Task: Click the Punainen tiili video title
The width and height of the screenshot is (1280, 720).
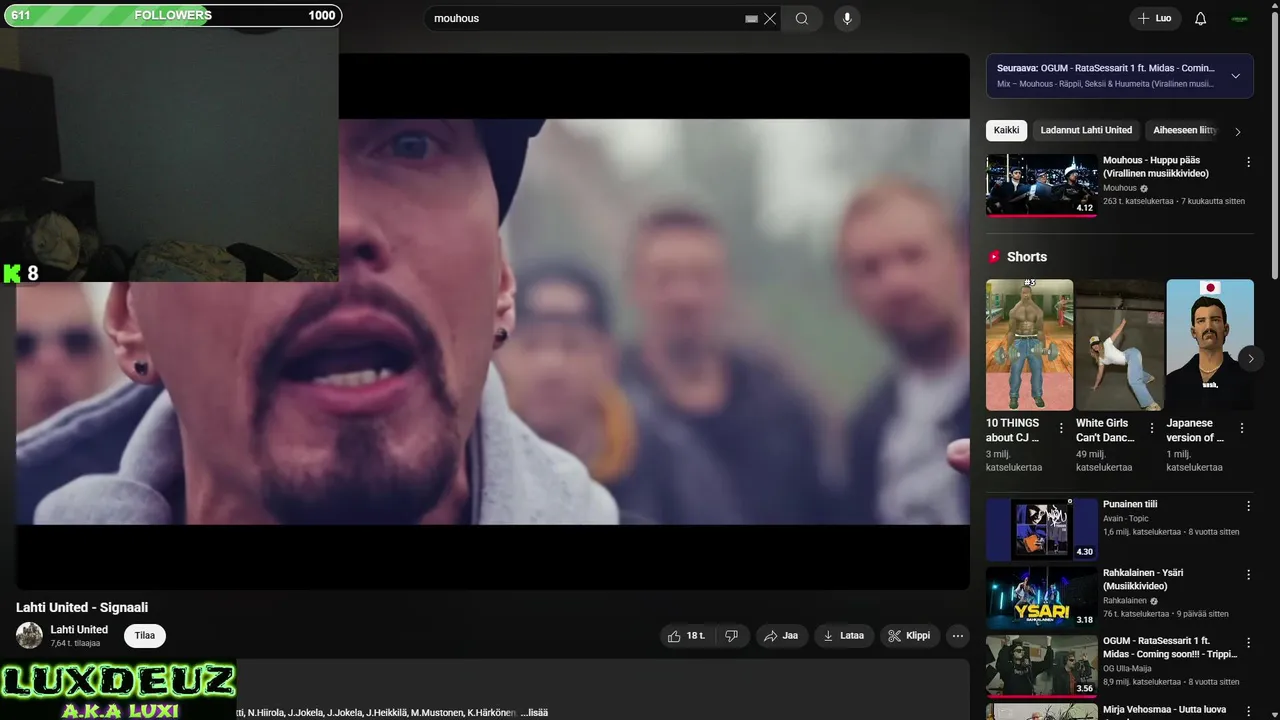Action: pos(1130,504)
